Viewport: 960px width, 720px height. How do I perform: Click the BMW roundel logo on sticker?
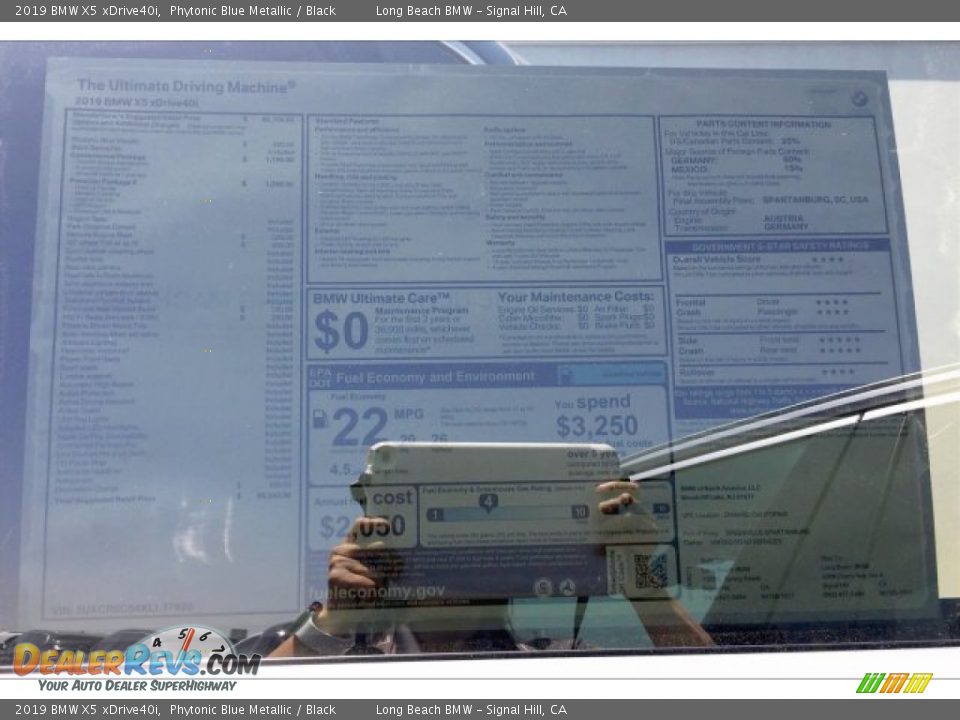[858, 98]
